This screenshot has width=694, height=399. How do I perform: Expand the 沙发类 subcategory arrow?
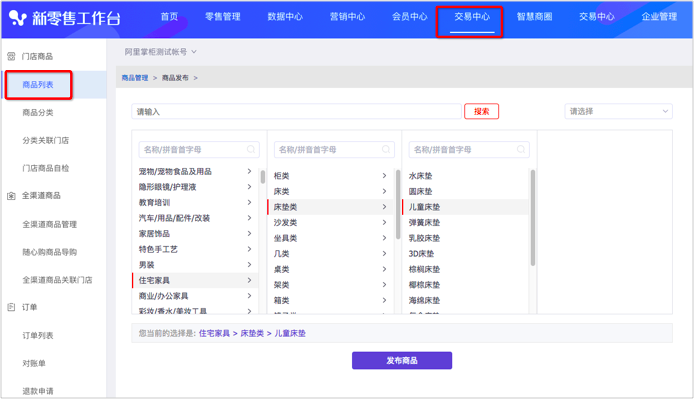[x=384, y=222]
